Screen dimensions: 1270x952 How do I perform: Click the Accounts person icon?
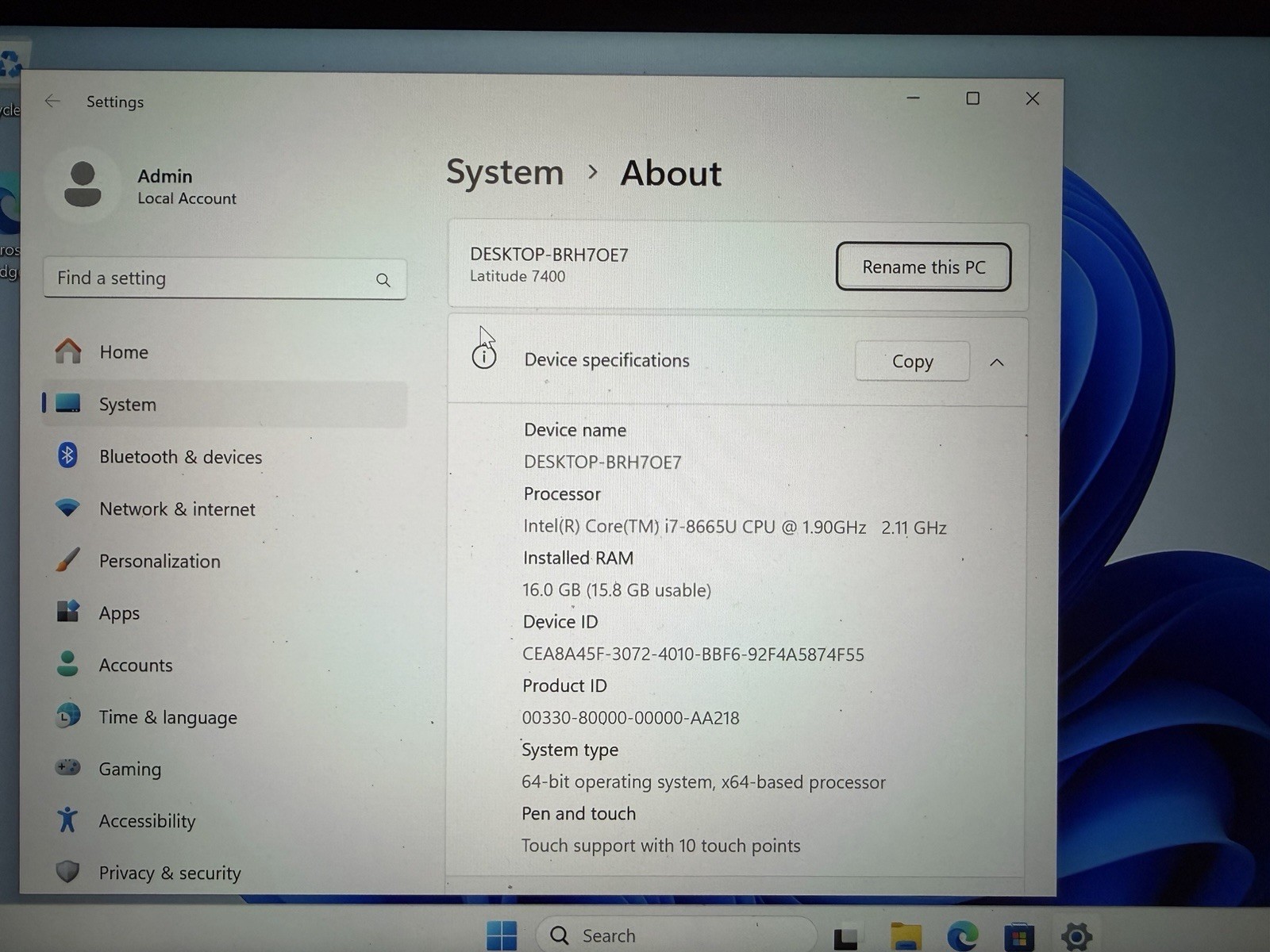tap(68, 664)
